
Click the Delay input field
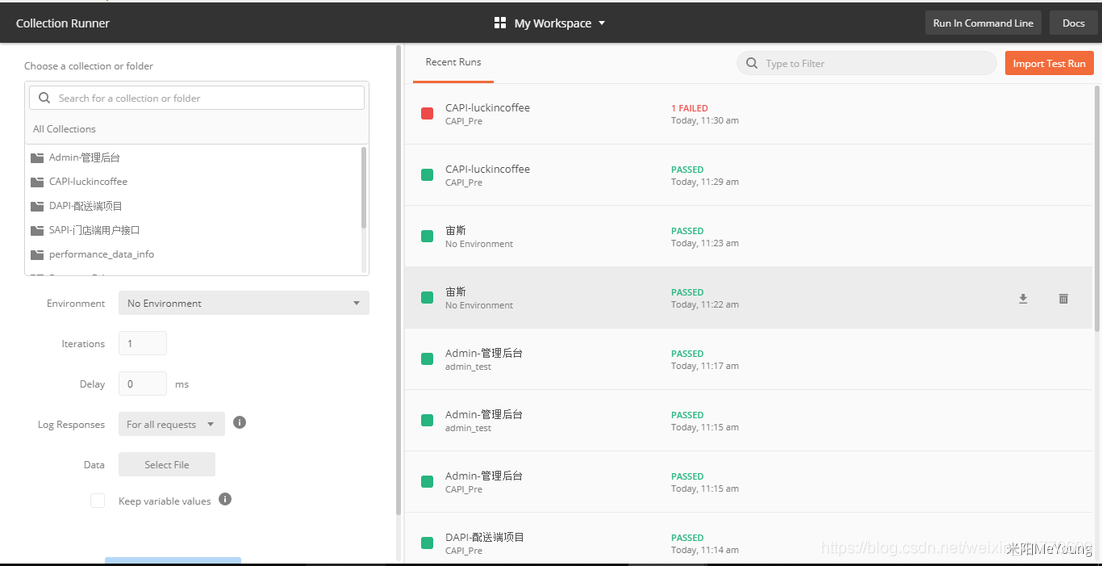click(x=143, y=384)
